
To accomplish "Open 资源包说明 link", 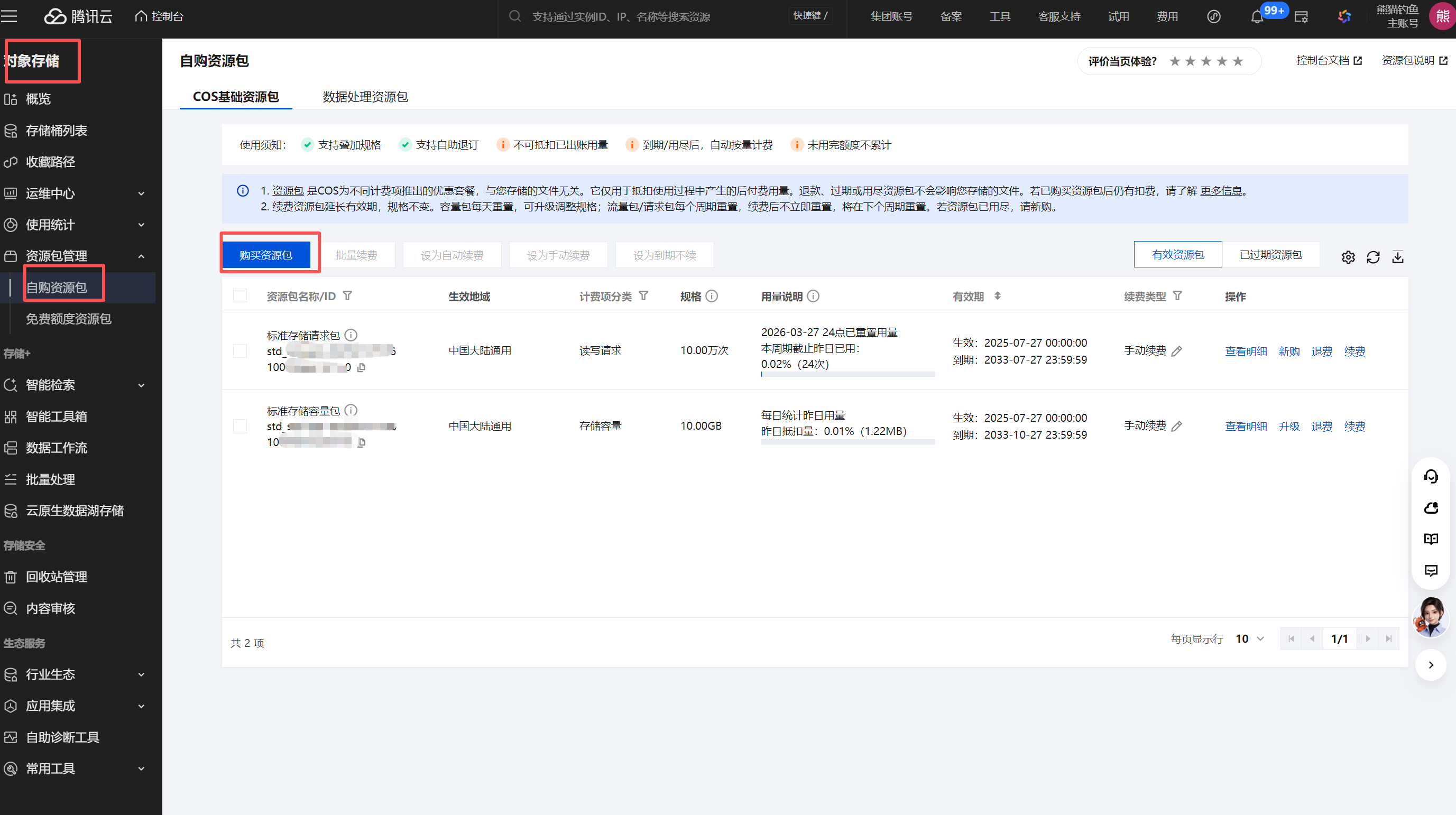I will pos(1414,60).
